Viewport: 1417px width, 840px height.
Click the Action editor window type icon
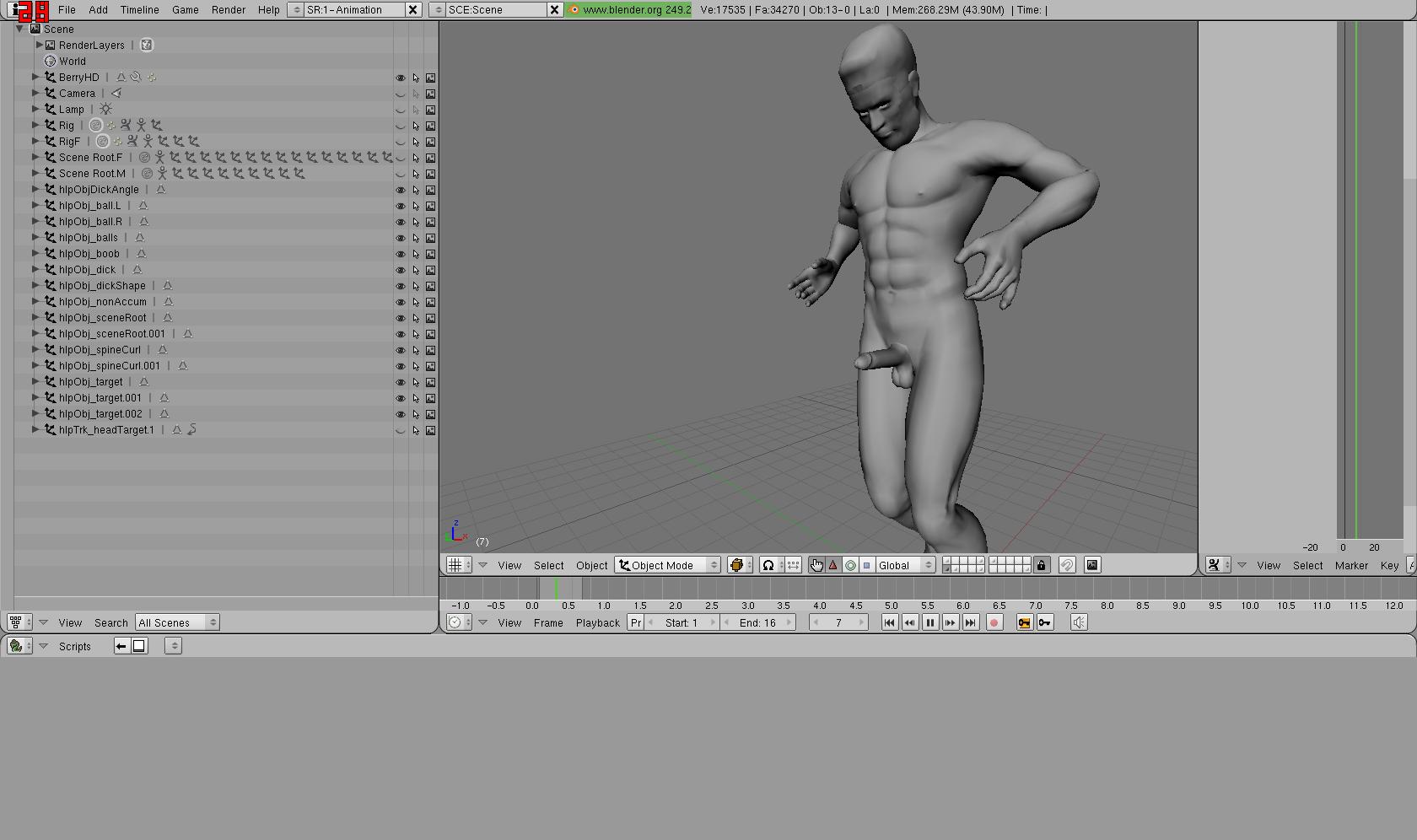1218,565
